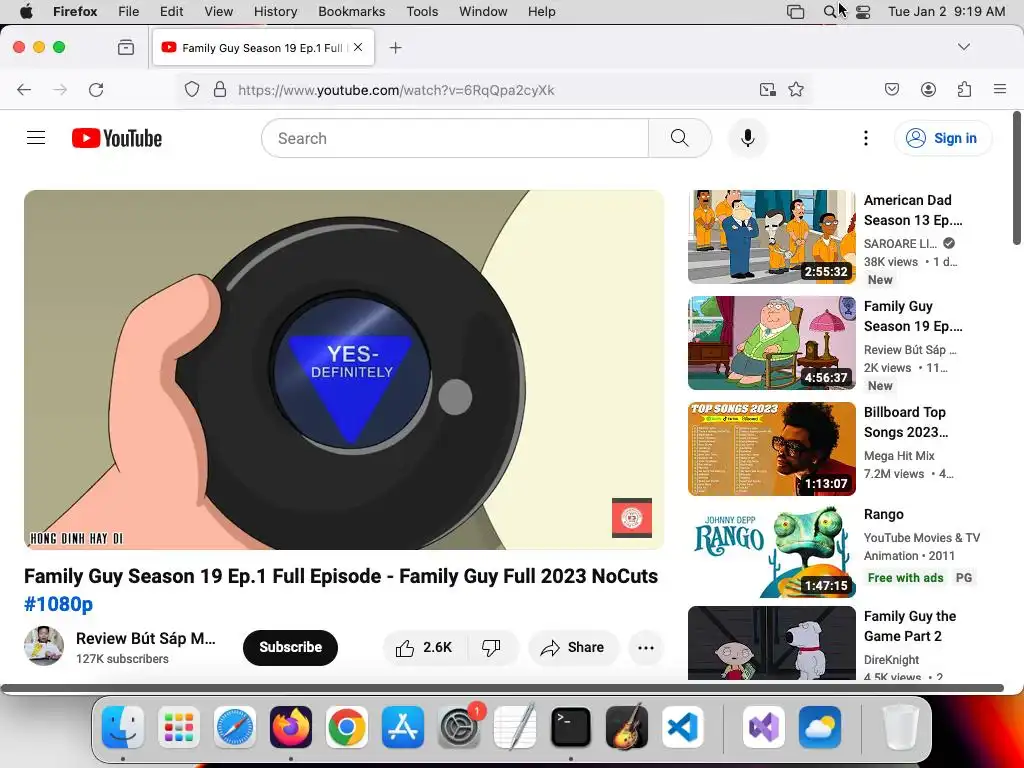Open Billboard Top Songs 2023 thumbnail
Image resolution: width=1024 pixels, height=768 pixels.
tap(772, 449)
